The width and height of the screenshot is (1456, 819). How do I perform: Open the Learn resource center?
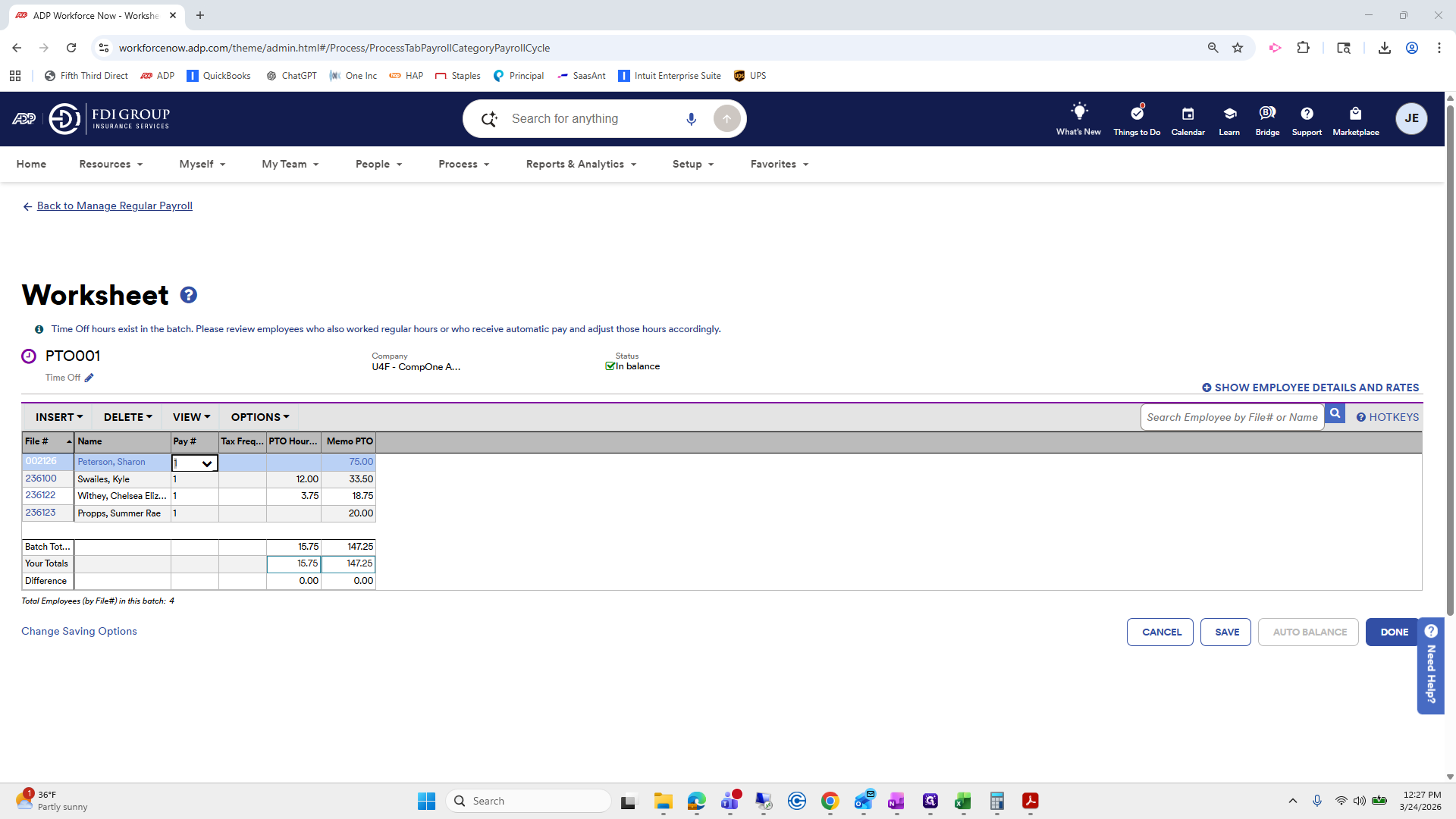[x=1228, y=119]
